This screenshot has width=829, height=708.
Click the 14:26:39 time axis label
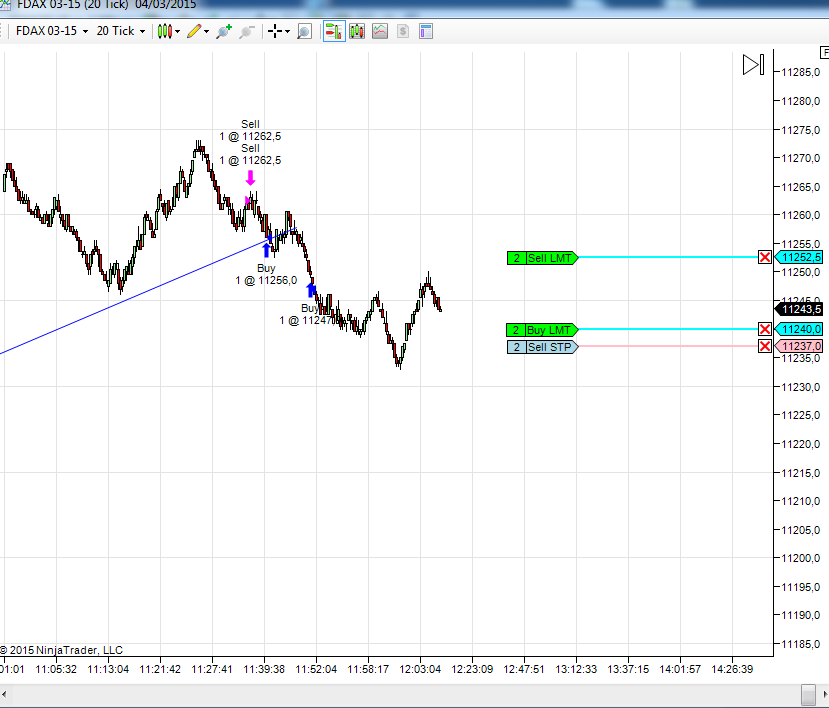pyautogui.click(x=732, y=669)
